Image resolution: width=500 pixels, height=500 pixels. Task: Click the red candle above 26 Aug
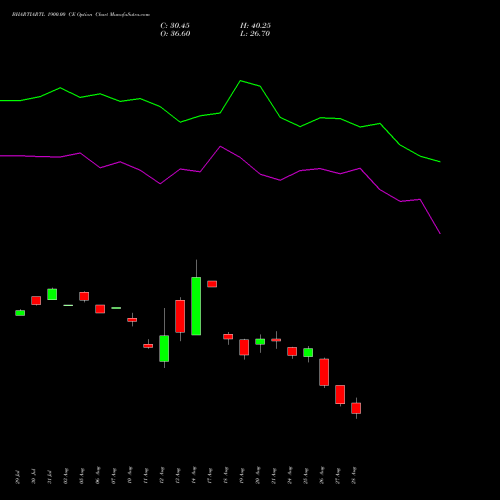(324, 372)
